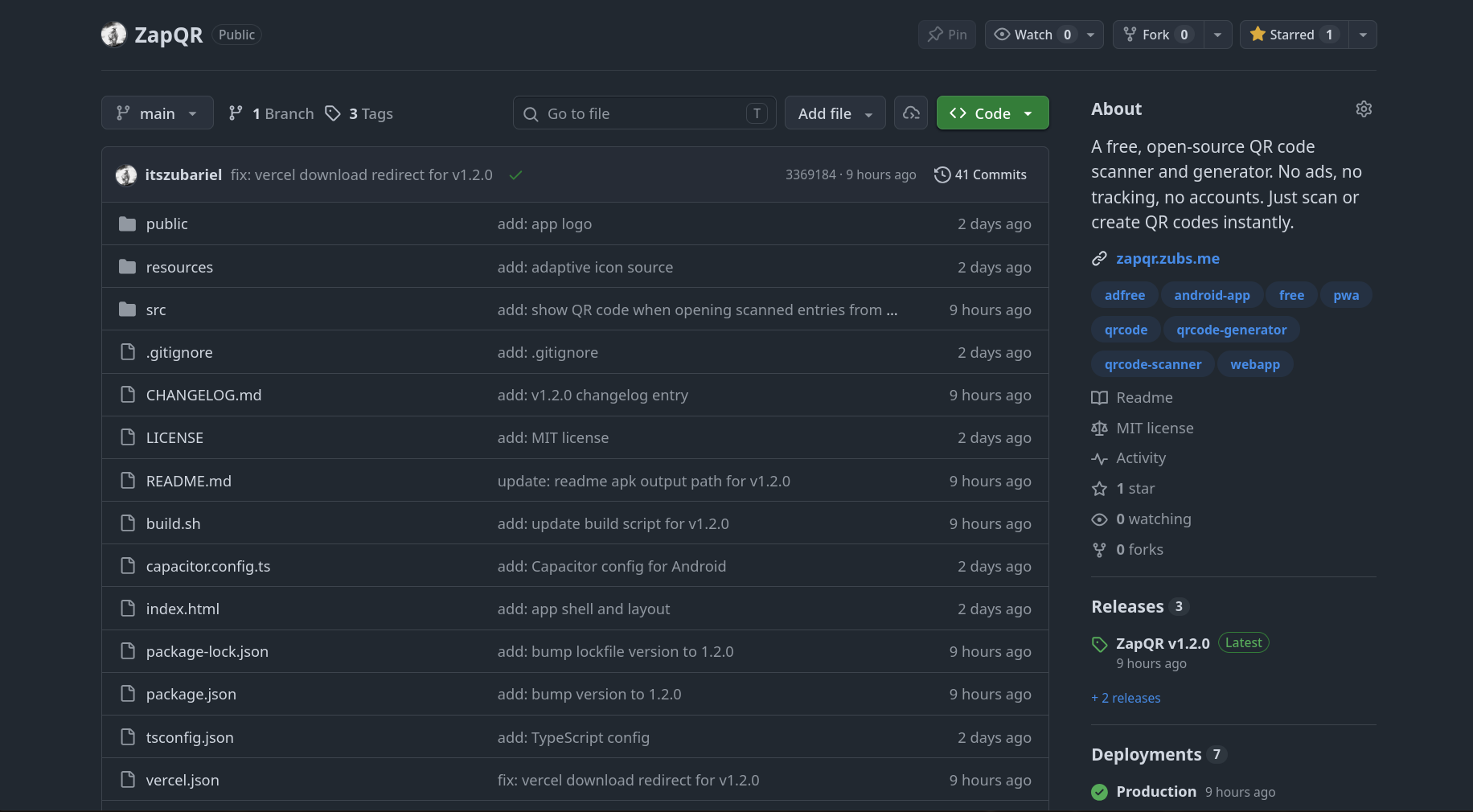This screenshot has width=1473, height=812.
Task: Open the latest commit message link
Action: point(362,174)
